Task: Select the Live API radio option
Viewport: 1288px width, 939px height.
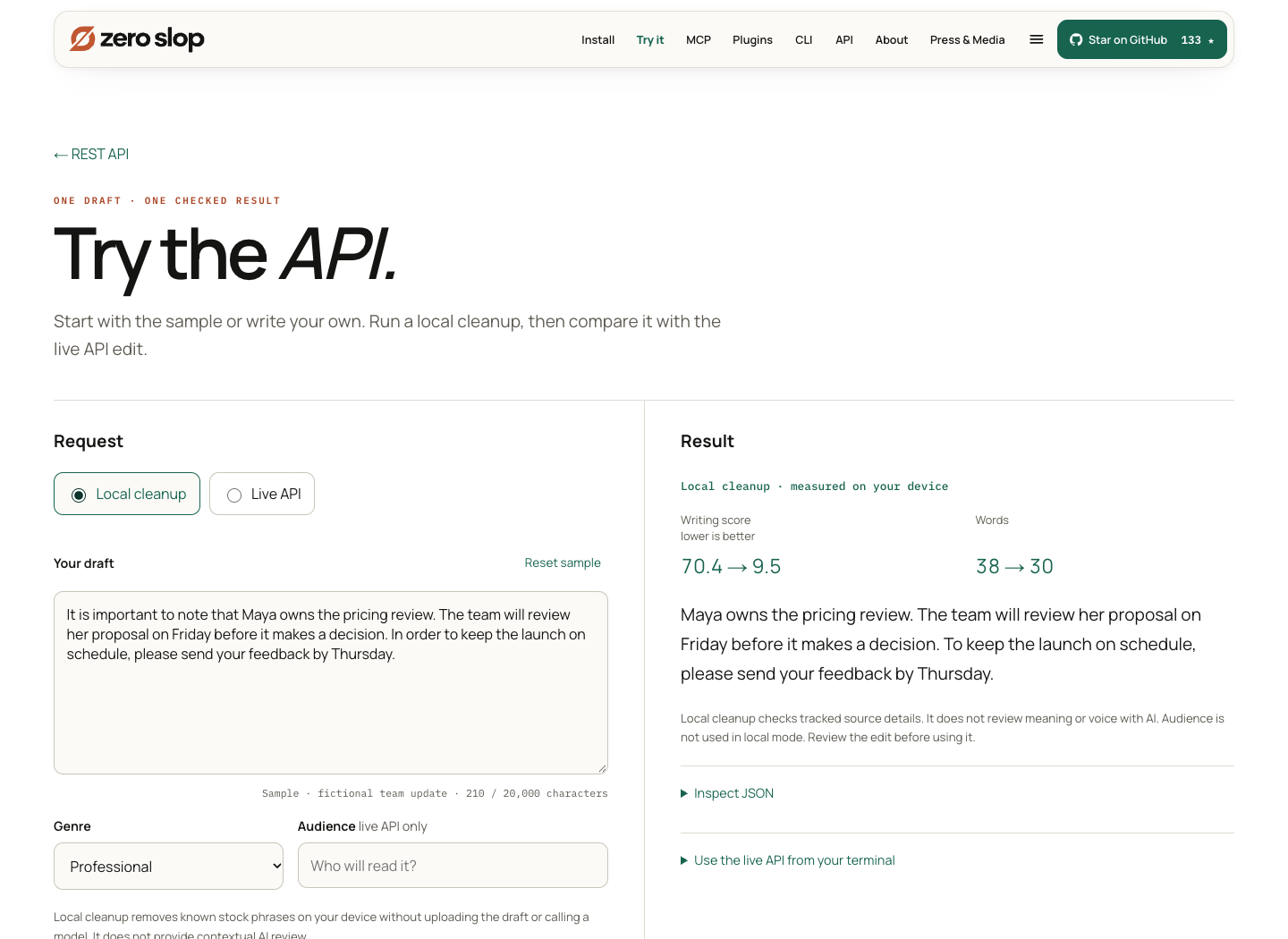Action: [262, 494]
